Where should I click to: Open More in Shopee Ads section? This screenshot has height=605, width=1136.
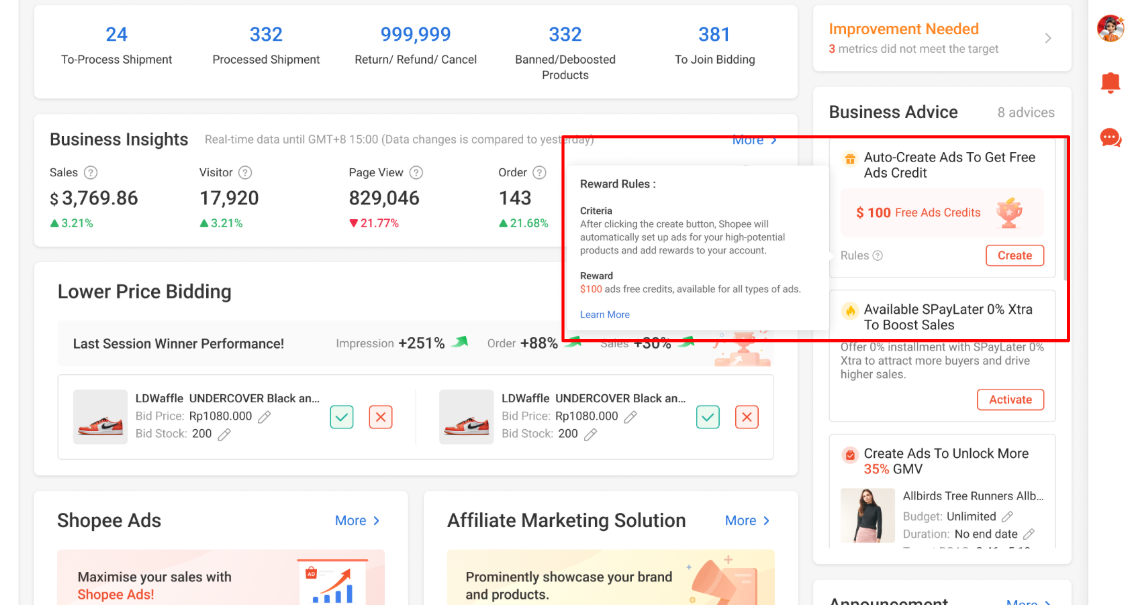point(357,521)
